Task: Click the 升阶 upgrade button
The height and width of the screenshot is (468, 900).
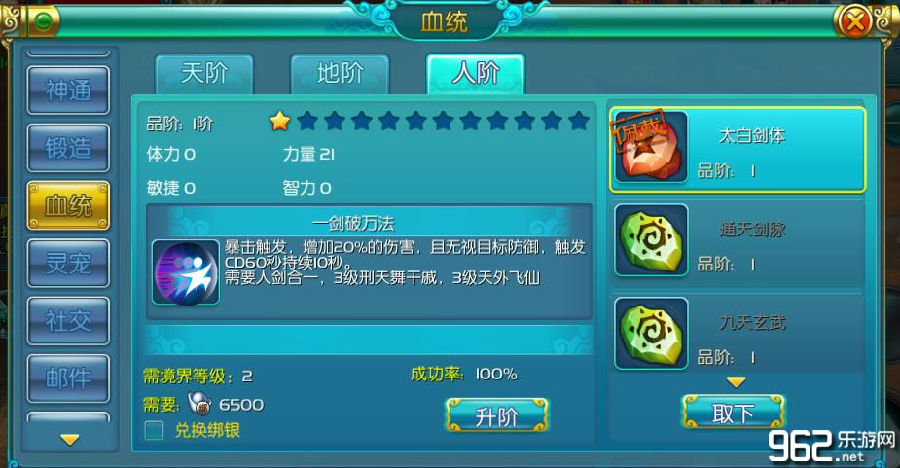Action: pos(497,415)
